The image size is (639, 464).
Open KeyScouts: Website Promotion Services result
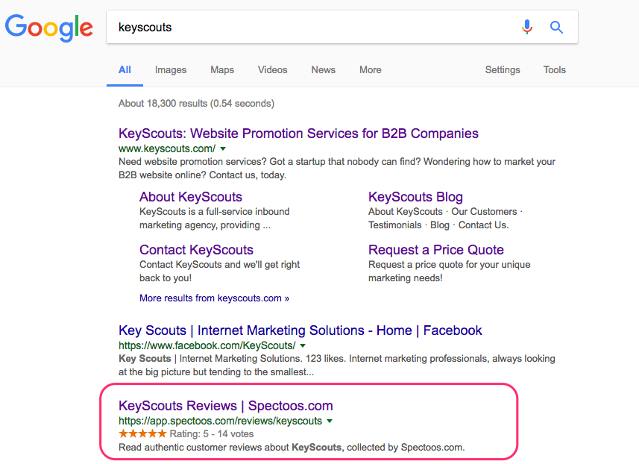[298, 133]
